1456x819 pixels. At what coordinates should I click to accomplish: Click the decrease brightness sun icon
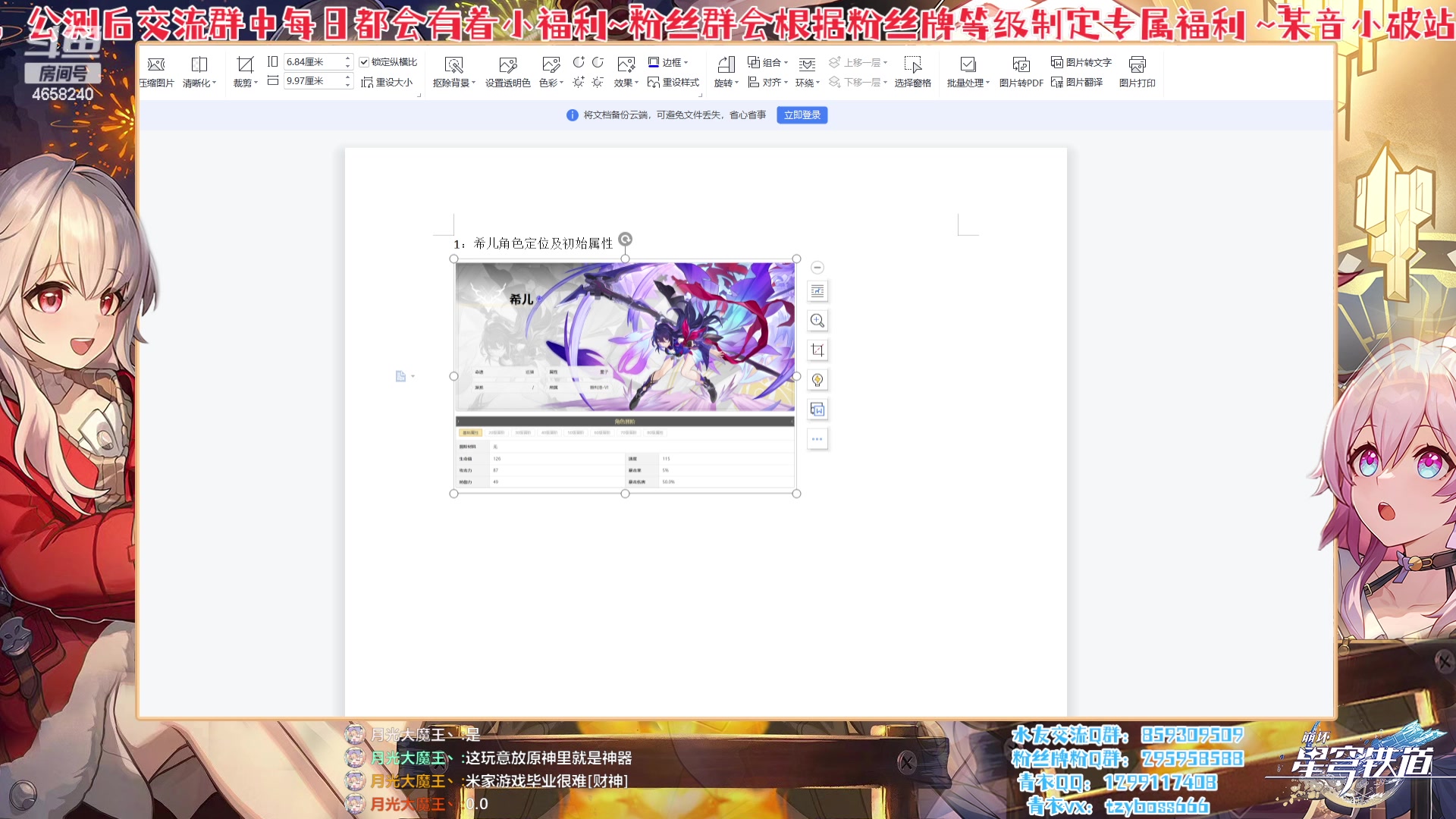(x=598, y=82)
